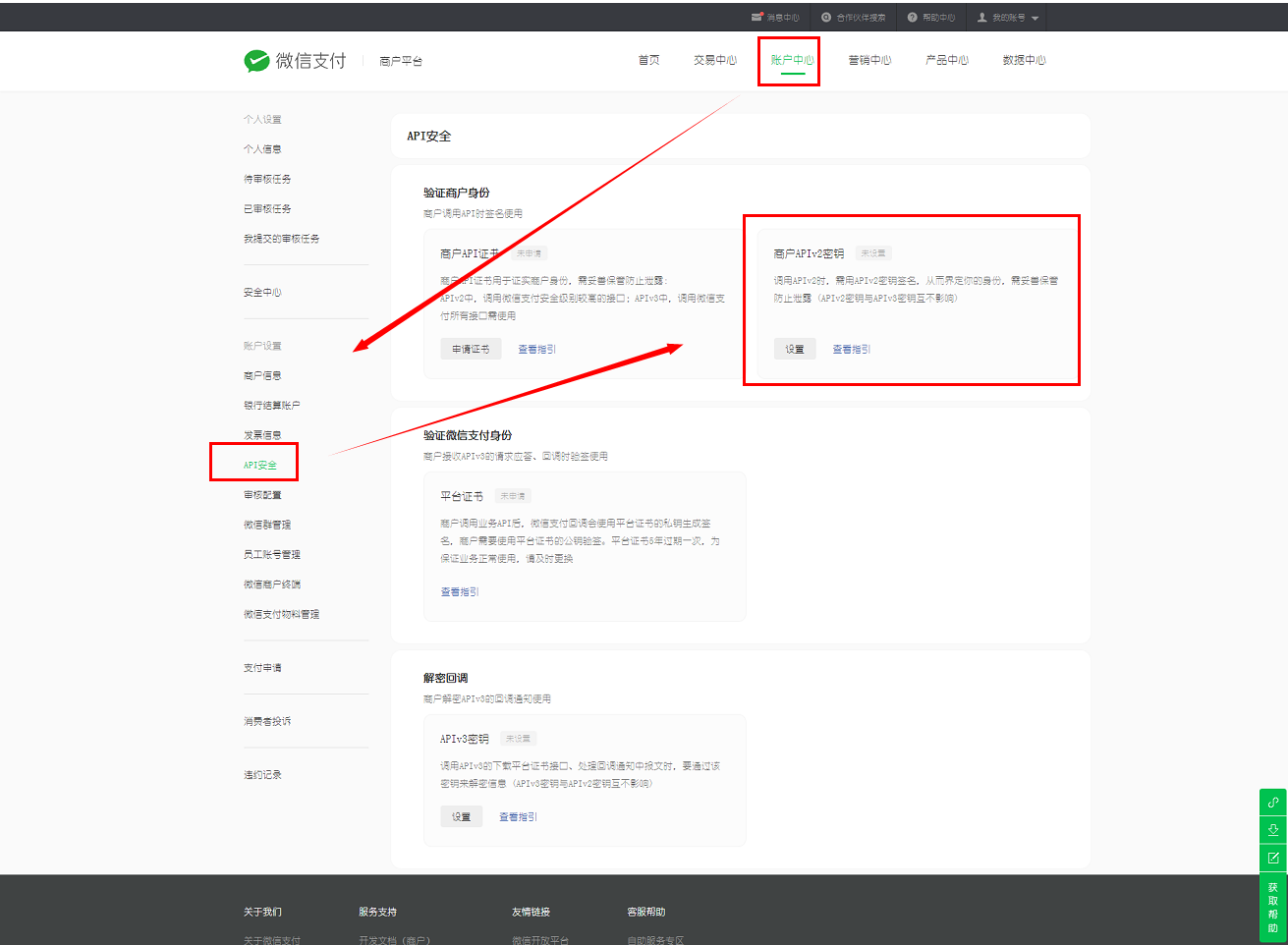Open 帮助中心 in the top bar
1288x945 pixels.
coord(938,17)
